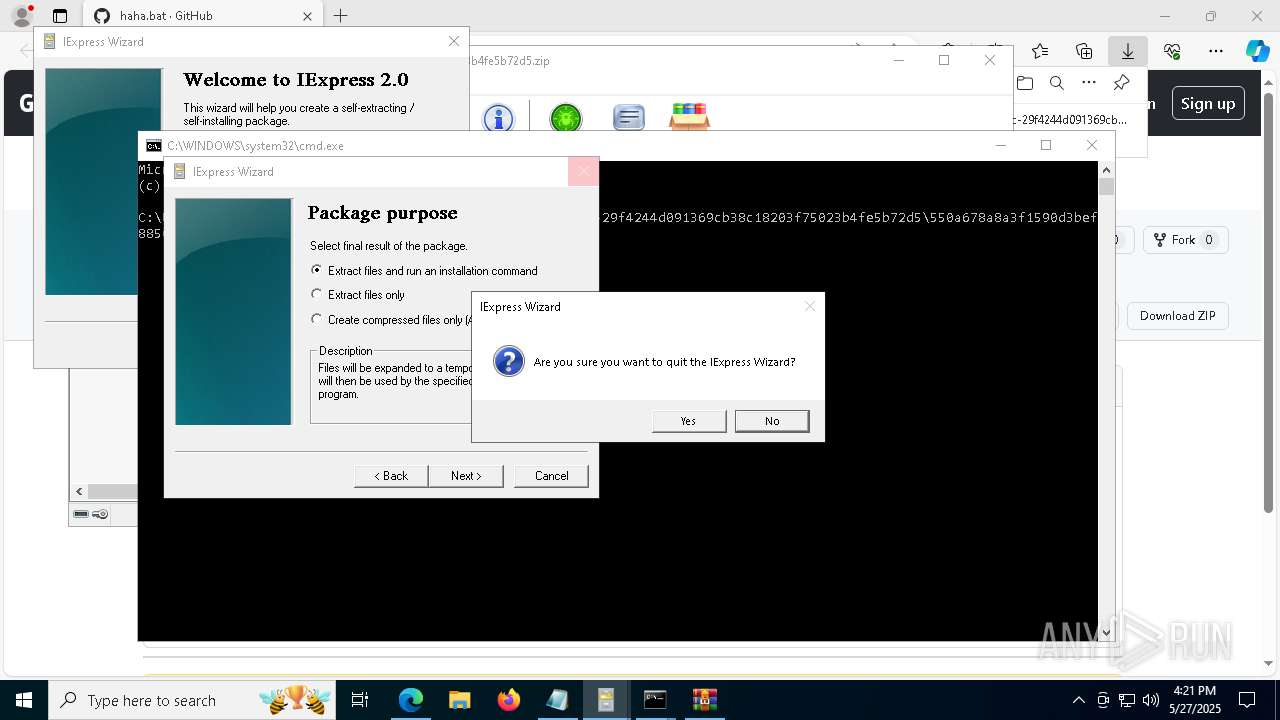Click WinRAR SFX archive box icon
The image size is (1280, 720).
click(x=689, y=116)
